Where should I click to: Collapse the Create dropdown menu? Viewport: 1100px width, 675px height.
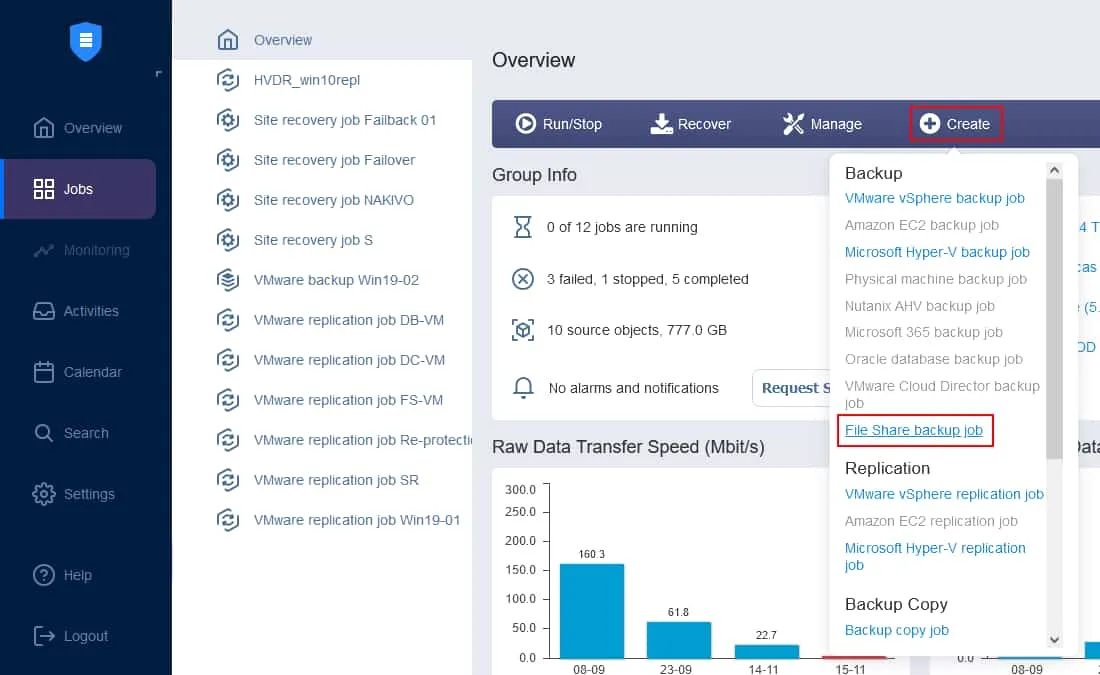(955, 124)
